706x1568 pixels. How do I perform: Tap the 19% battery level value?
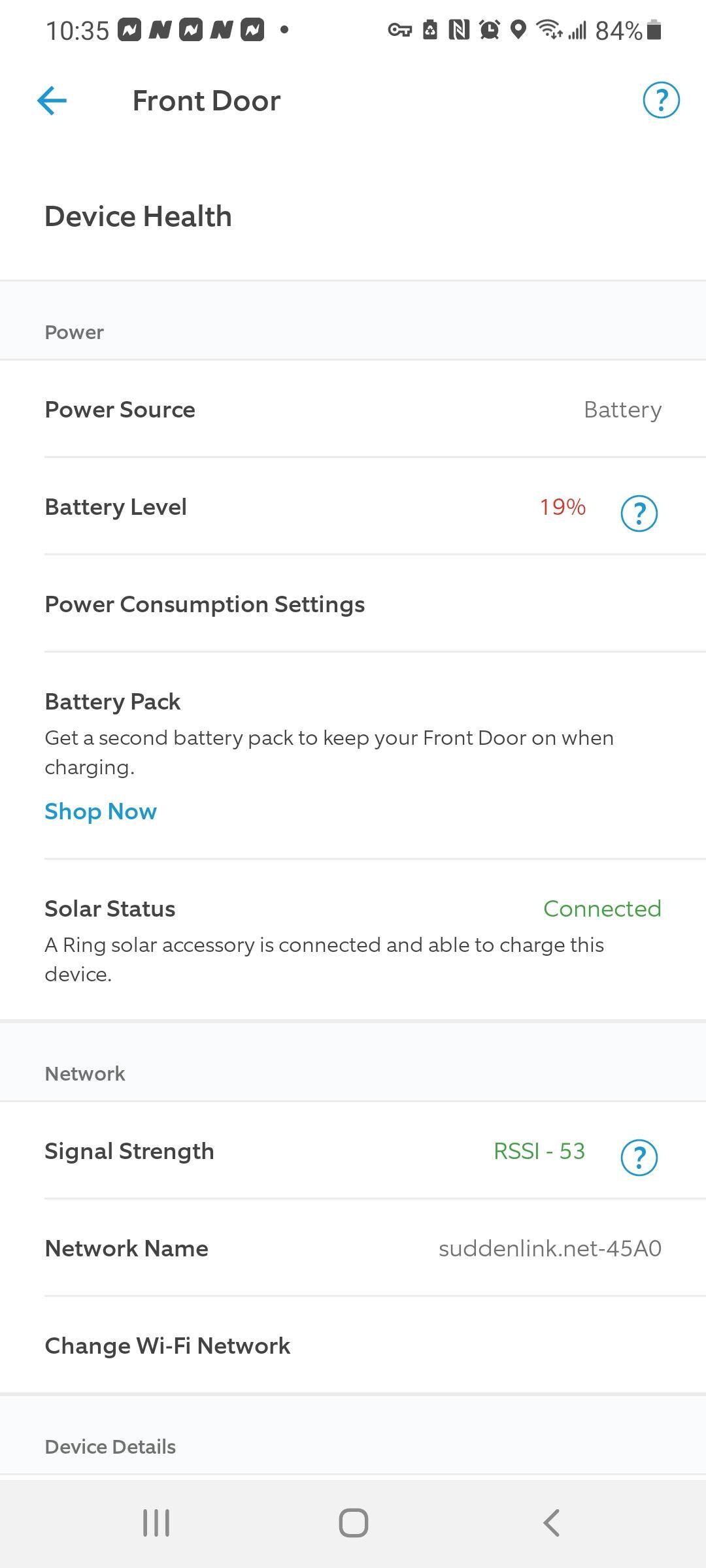pyautogui.click(x=562, y=507)
